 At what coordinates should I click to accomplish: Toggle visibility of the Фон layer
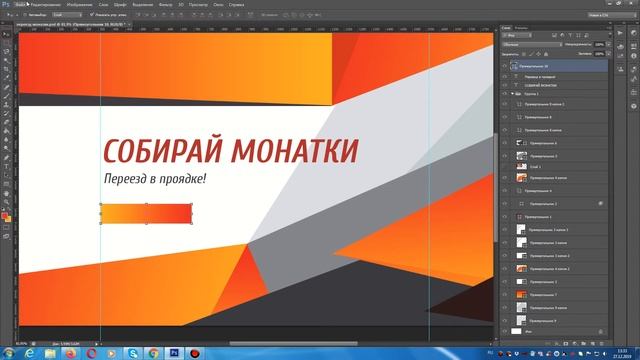tap(504, 331)
